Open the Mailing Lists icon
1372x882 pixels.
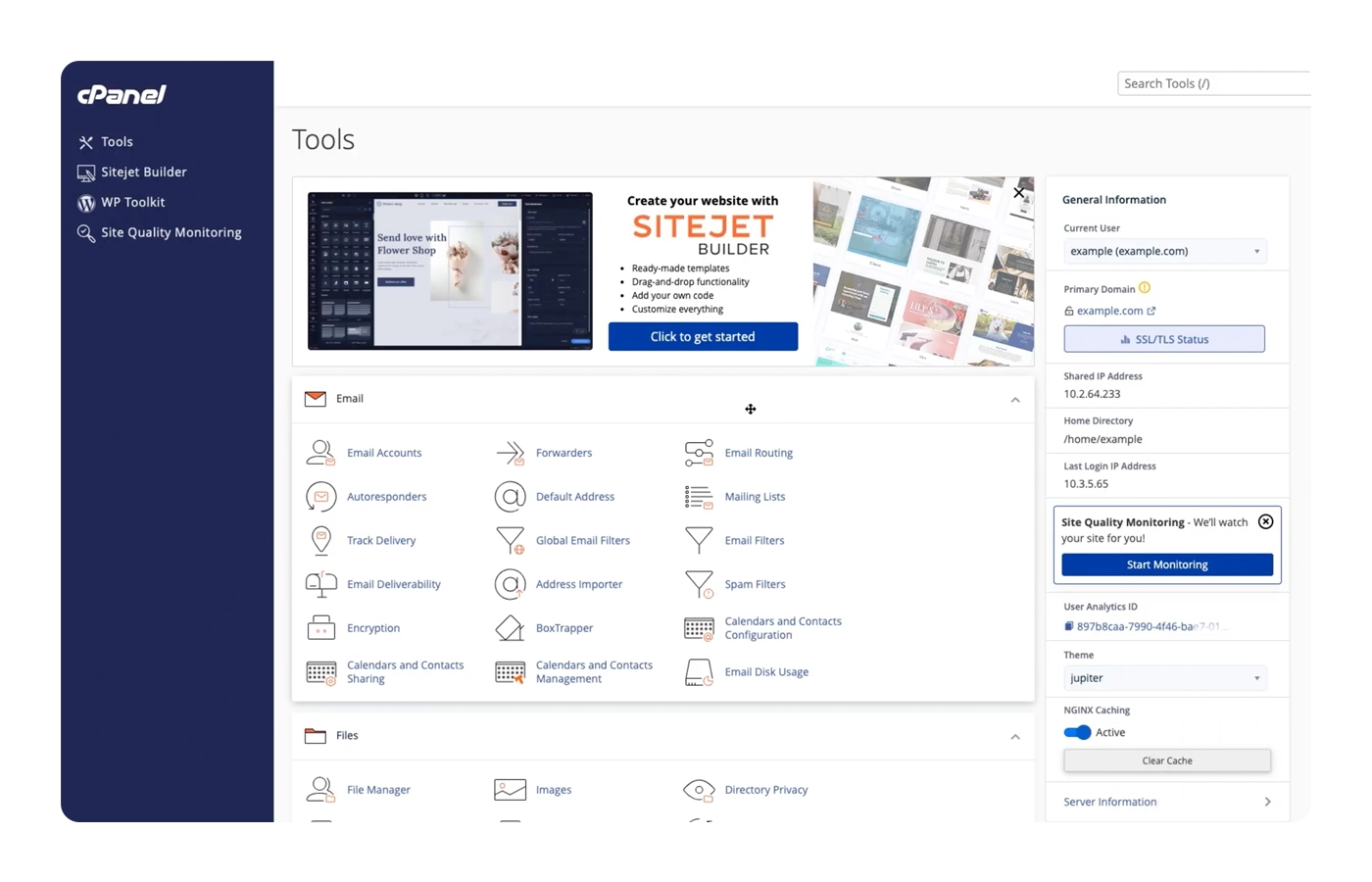(699, 497)
